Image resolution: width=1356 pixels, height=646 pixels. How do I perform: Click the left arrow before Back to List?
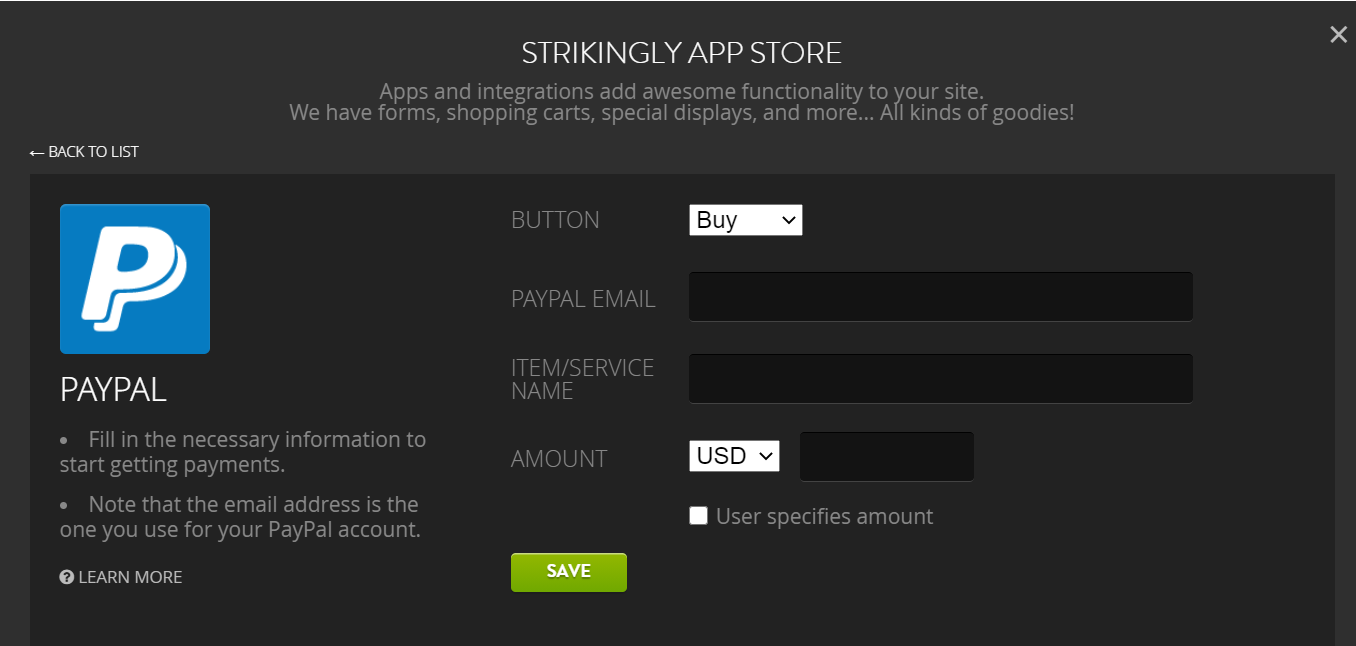[x=37, y=152]
